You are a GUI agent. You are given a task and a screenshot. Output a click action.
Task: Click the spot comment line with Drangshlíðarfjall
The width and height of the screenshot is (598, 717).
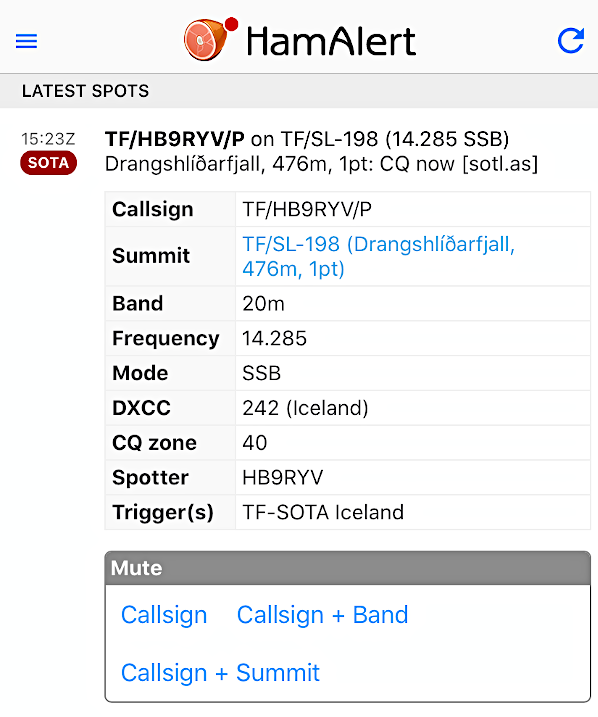[x=321, y=164]
